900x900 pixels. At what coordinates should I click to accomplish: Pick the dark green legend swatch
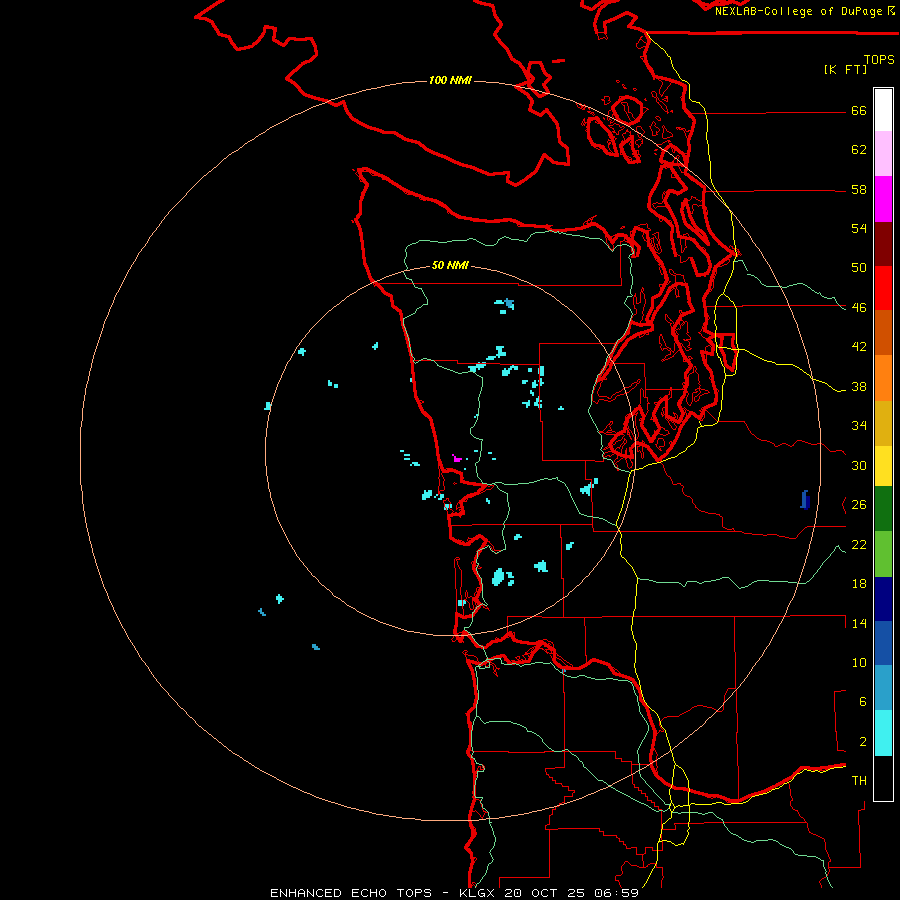click(883, 509)
